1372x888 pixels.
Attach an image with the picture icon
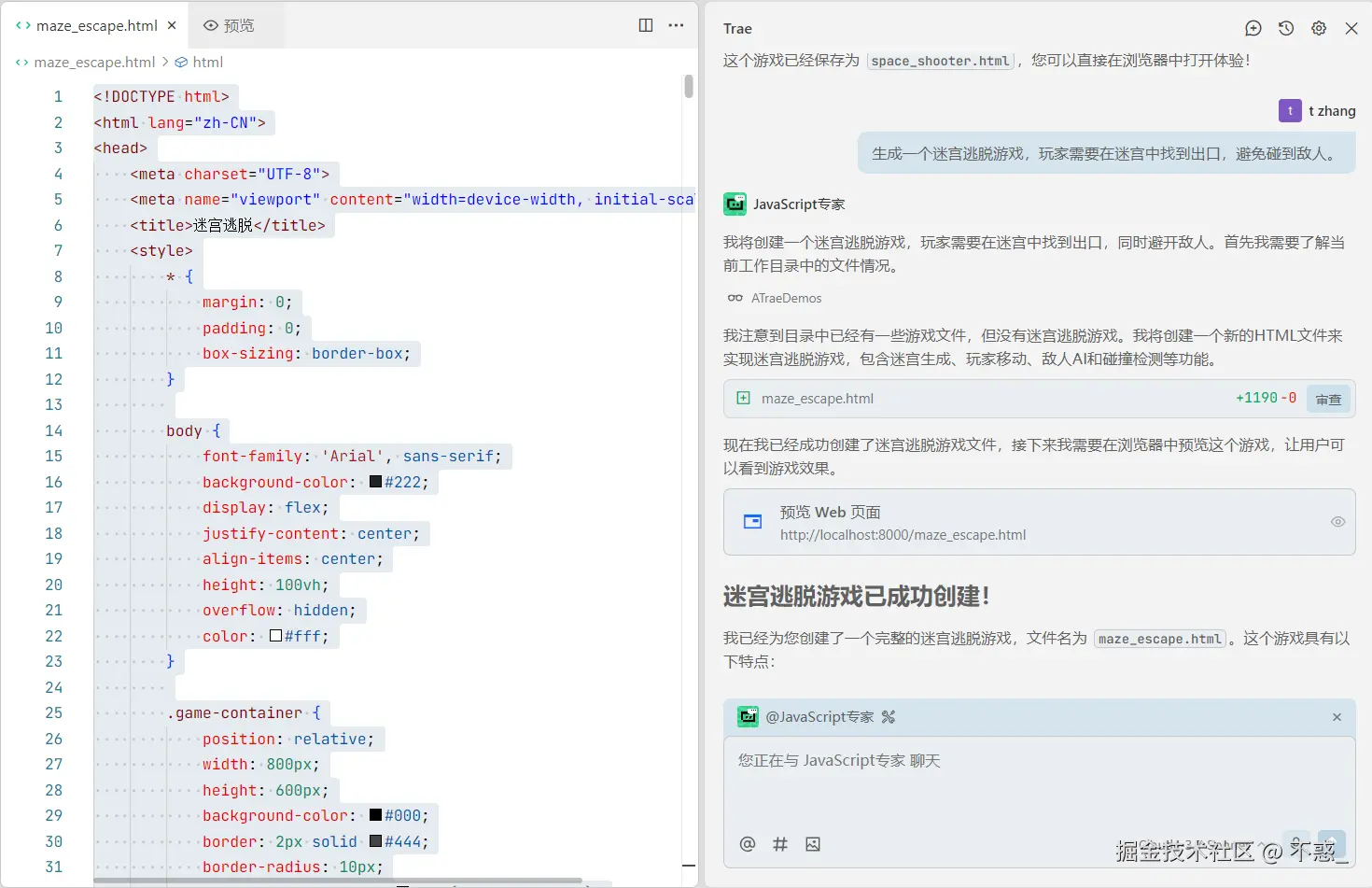click(813, 844)
